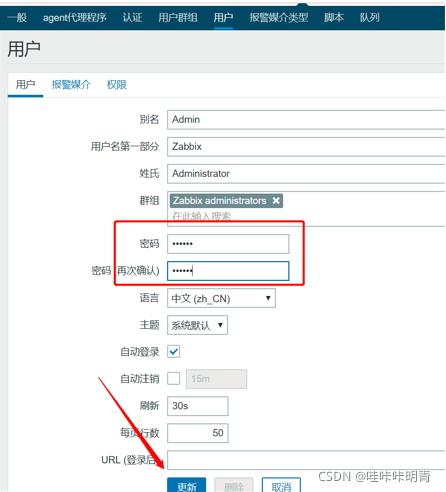Viewport: 446px width, 492px height.
Task: Open 报警媒介类型 menu item
Action: [x=279, y=17]
